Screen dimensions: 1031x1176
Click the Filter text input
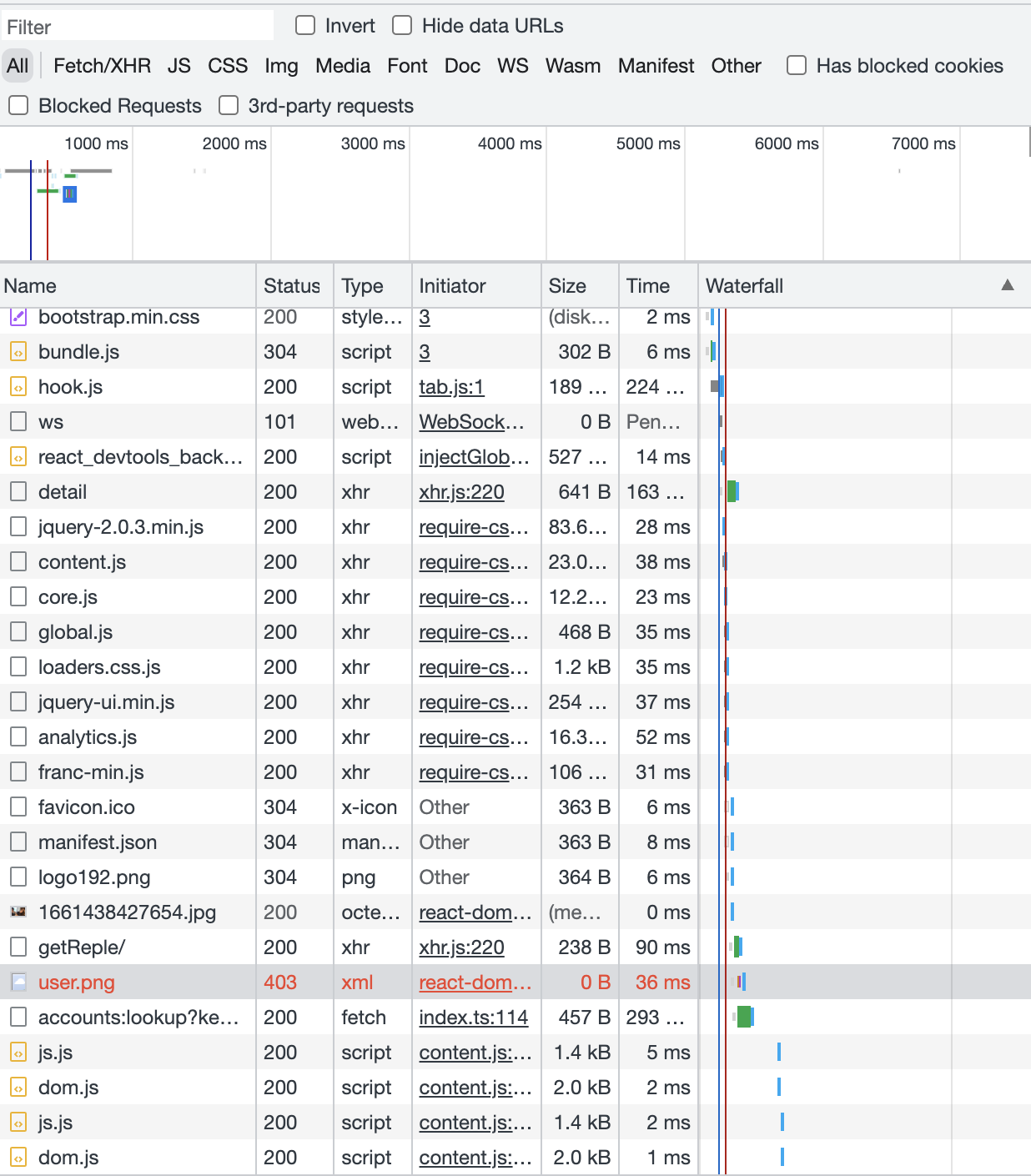[138, 27]
